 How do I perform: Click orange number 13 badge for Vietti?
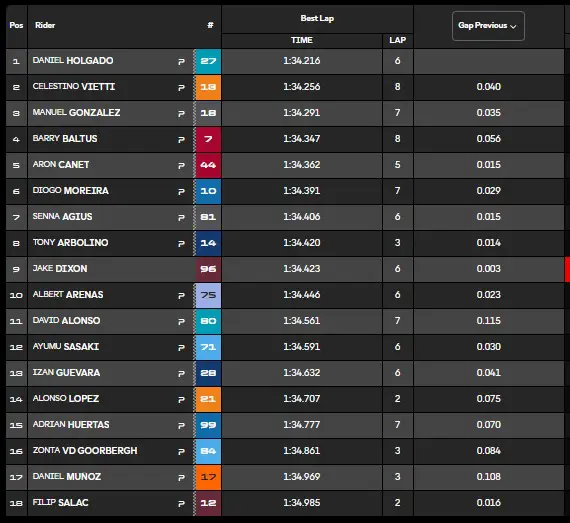coord(208,87)
